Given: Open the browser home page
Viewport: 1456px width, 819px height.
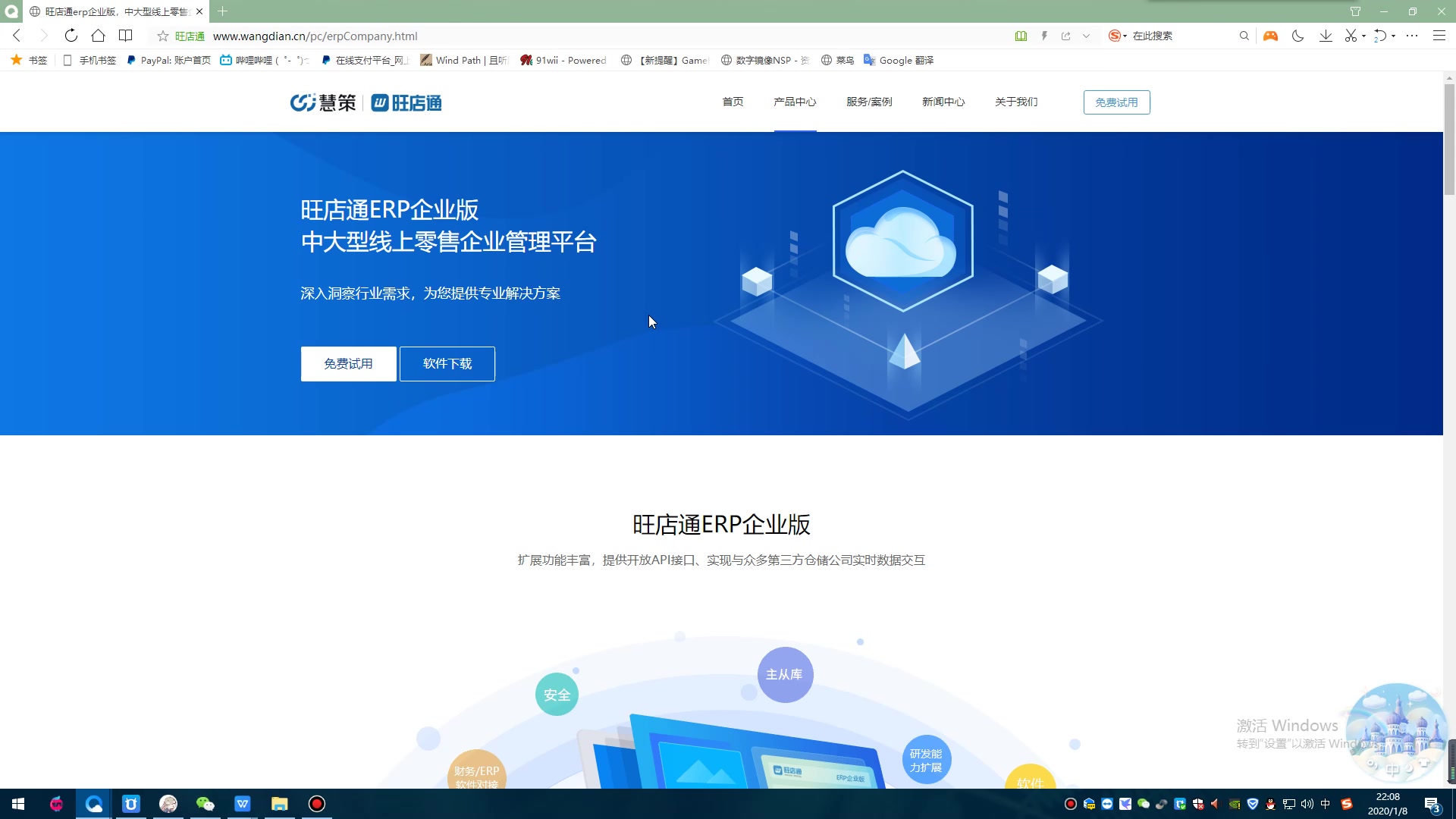Looking at the screenshot, I should 98,36.
